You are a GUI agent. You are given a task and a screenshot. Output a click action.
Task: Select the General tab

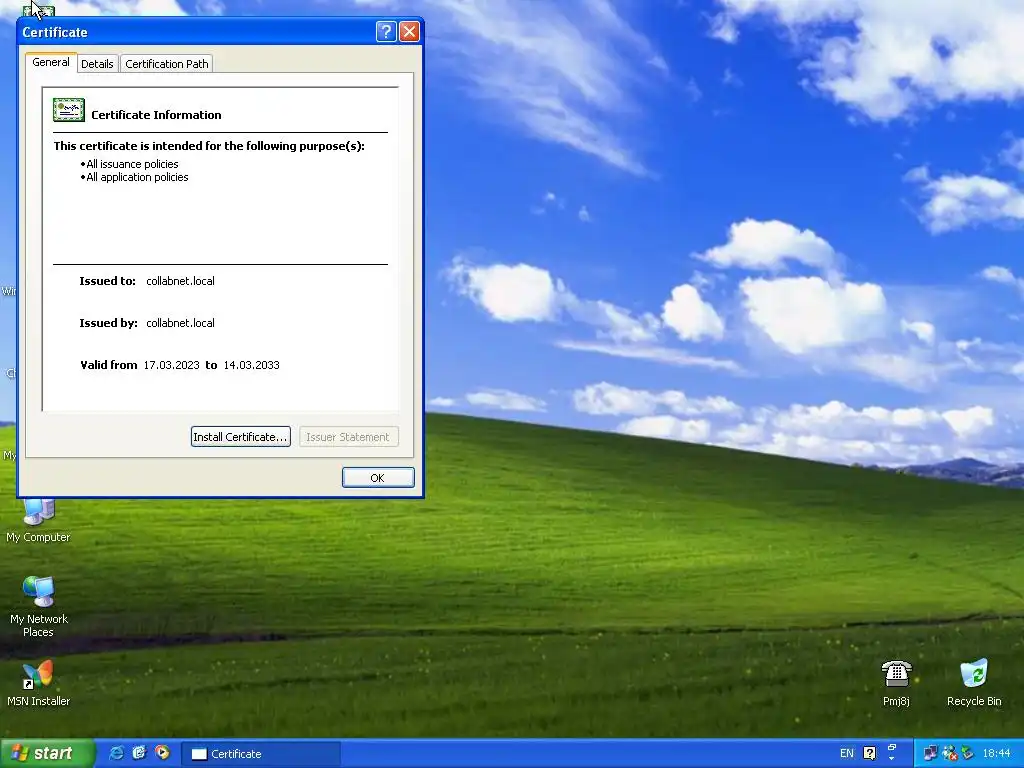coord(51,62)
